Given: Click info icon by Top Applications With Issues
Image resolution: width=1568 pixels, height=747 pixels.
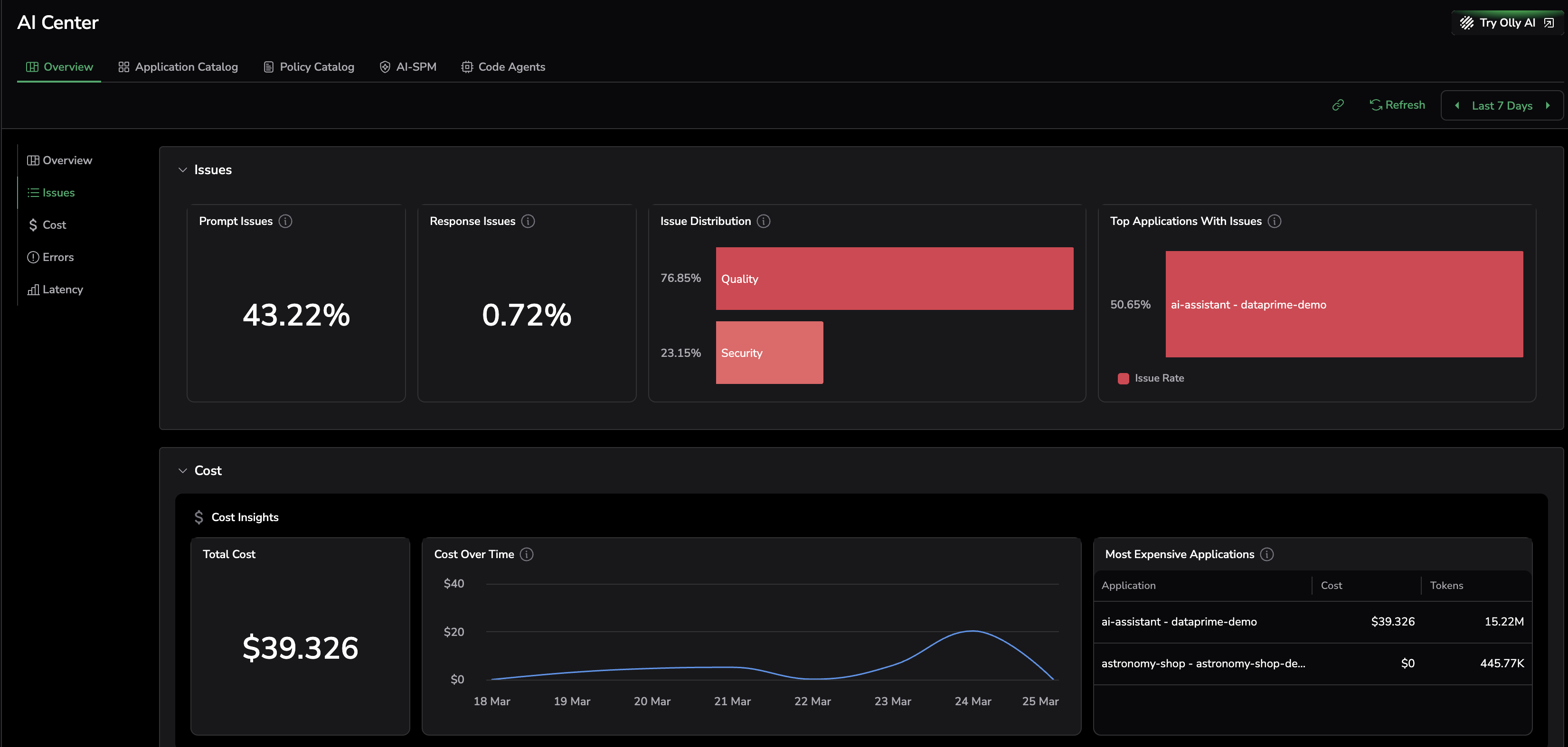Looking at the screenshot, I should 1274,222.
